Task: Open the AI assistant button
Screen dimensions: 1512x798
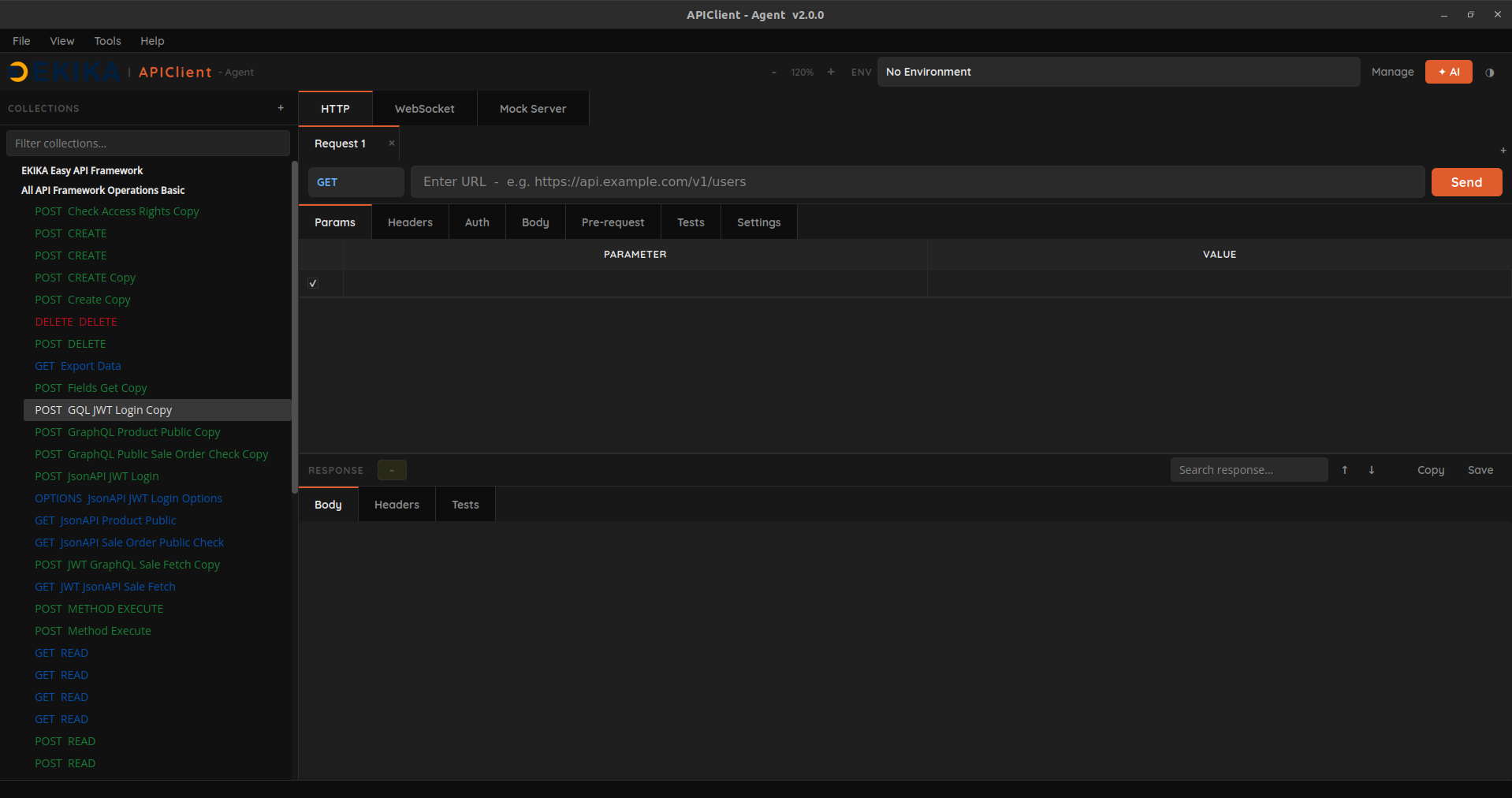Action: tap(1448, 72)
